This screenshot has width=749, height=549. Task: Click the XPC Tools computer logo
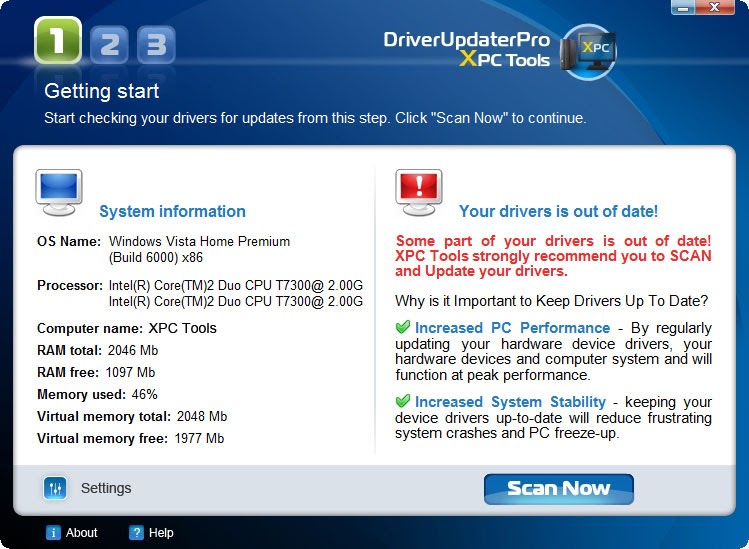click(588, 52)
